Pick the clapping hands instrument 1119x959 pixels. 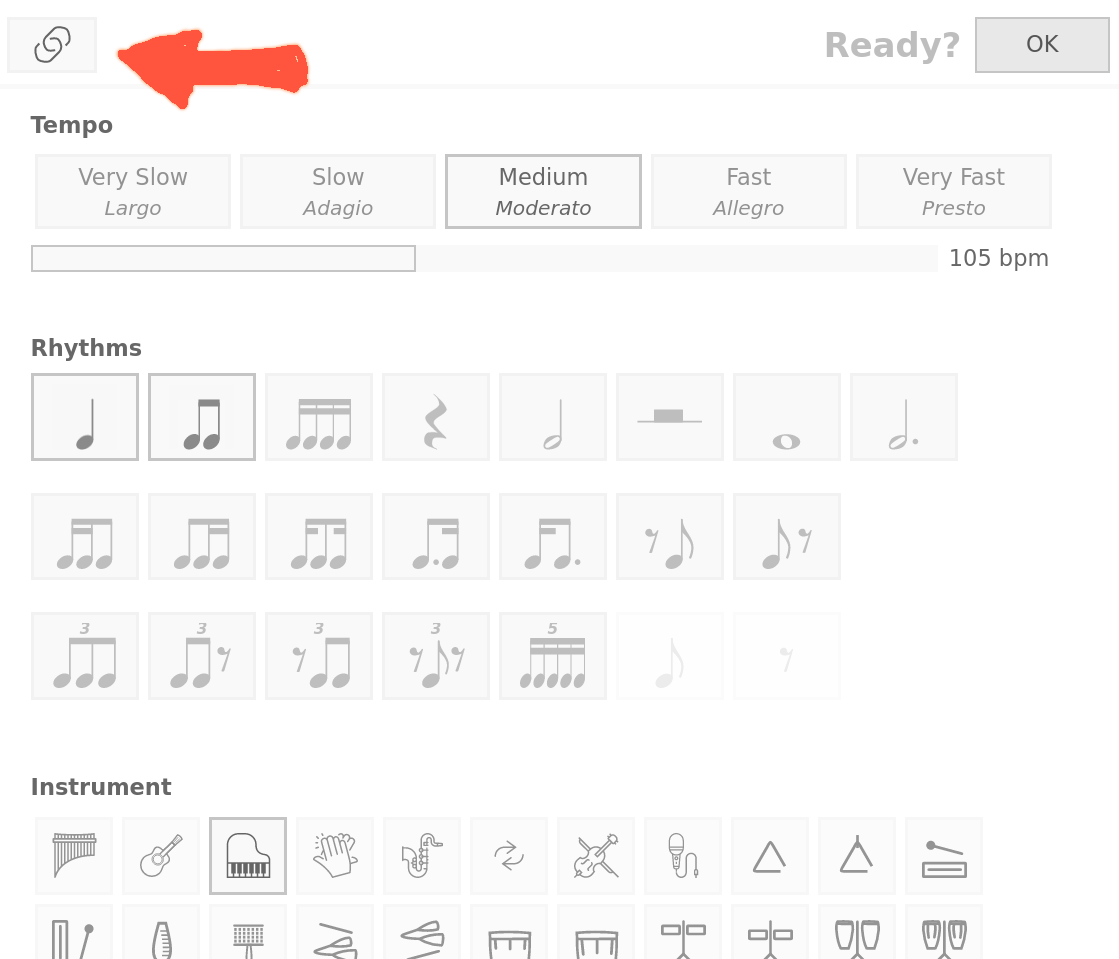335,856
